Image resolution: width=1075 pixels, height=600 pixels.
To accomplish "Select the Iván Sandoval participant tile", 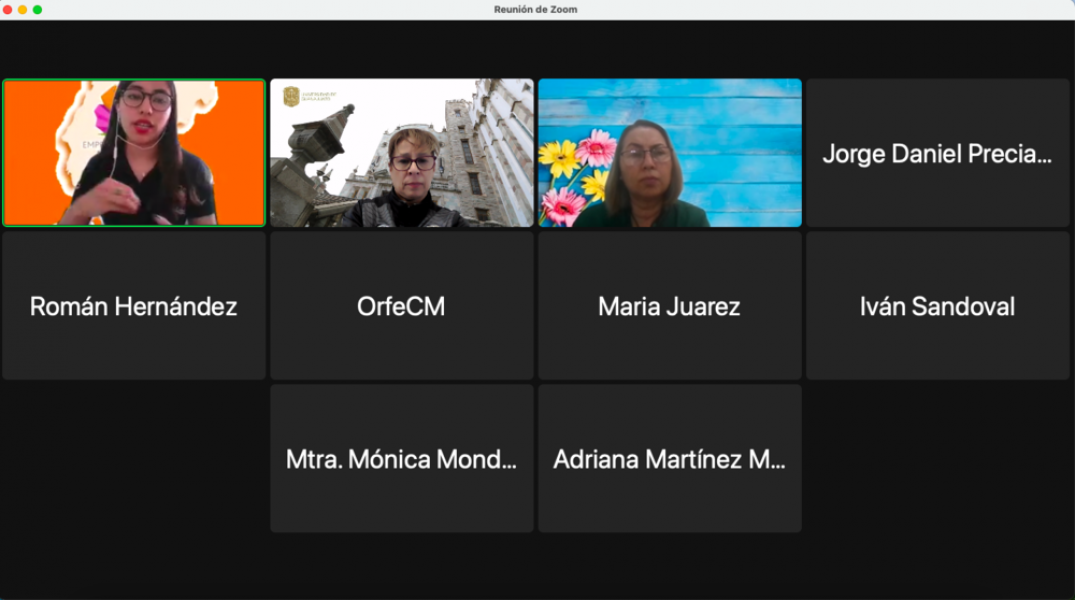I will click(937, 306).
